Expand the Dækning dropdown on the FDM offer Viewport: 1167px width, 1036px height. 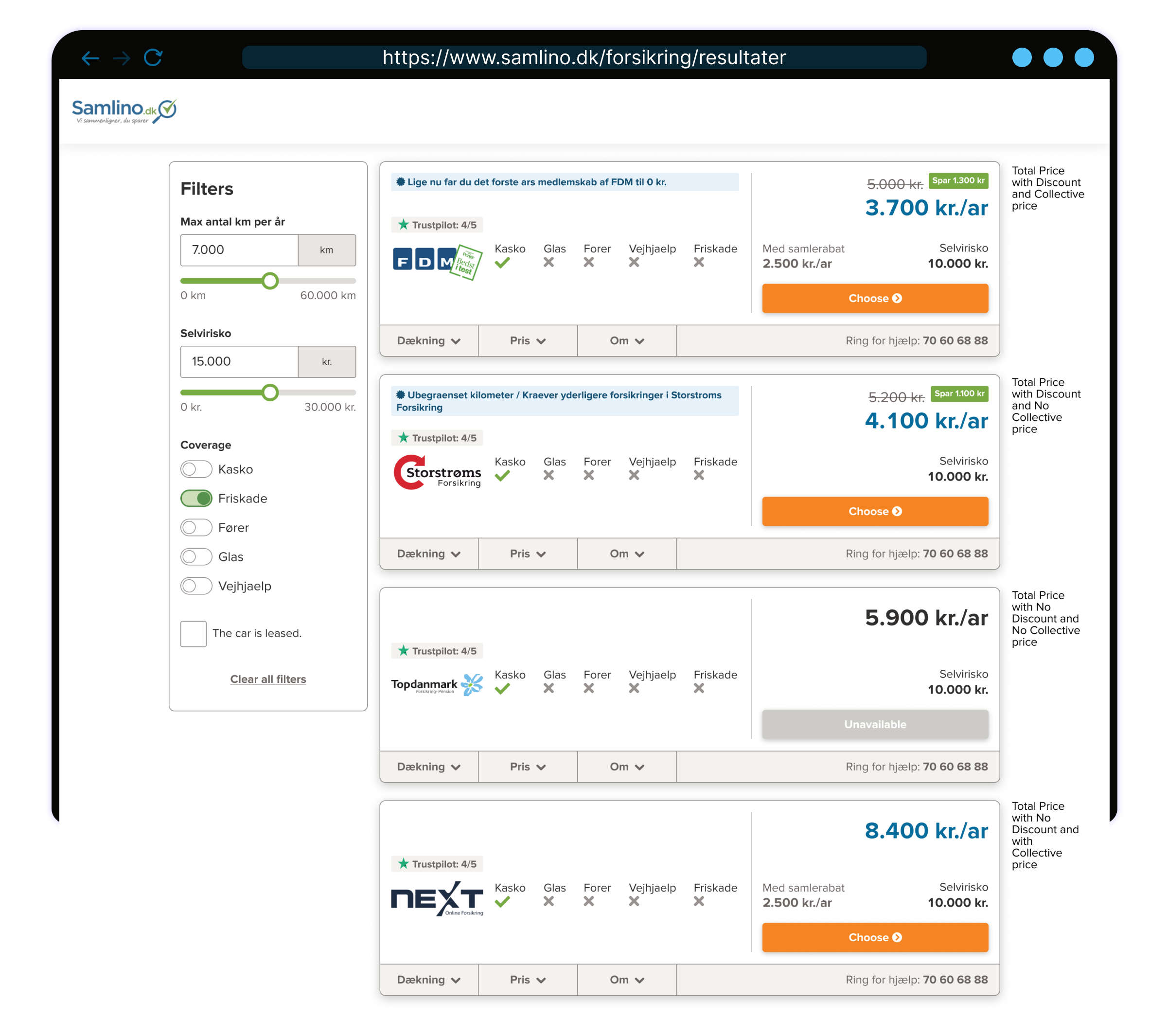pos(429,340)
